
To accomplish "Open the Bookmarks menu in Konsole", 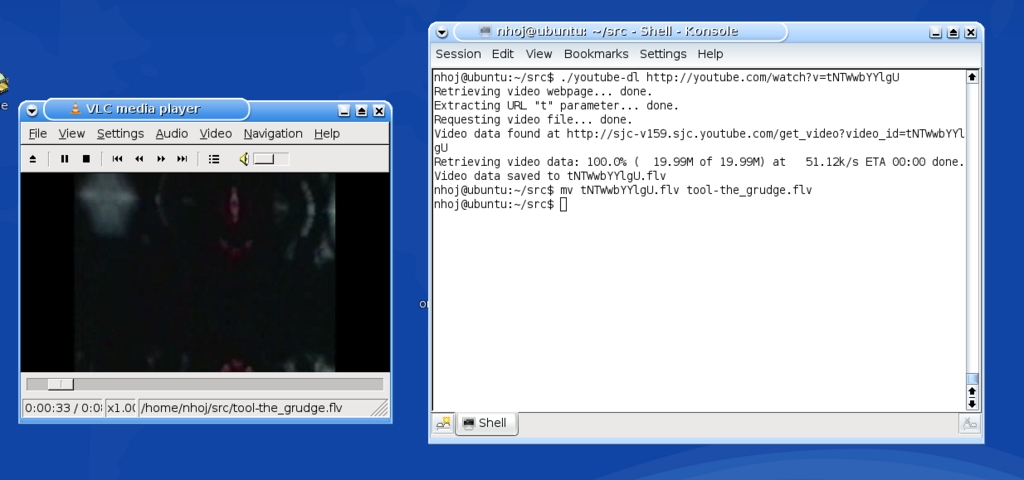I will (596, 54).
